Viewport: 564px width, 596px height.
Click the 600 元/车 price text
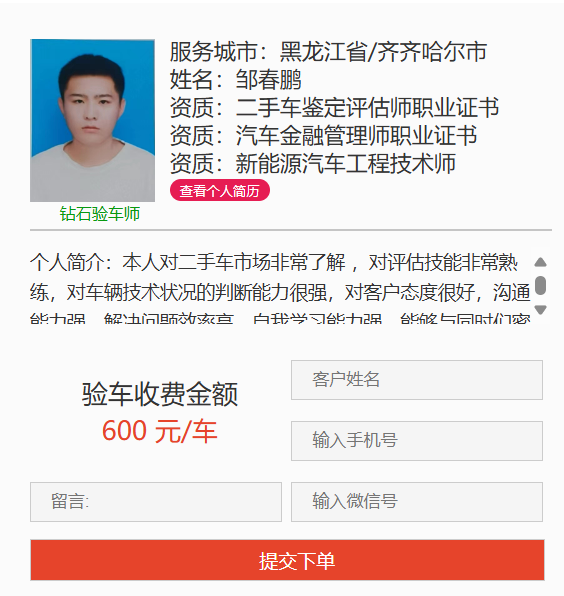[160, 431]
